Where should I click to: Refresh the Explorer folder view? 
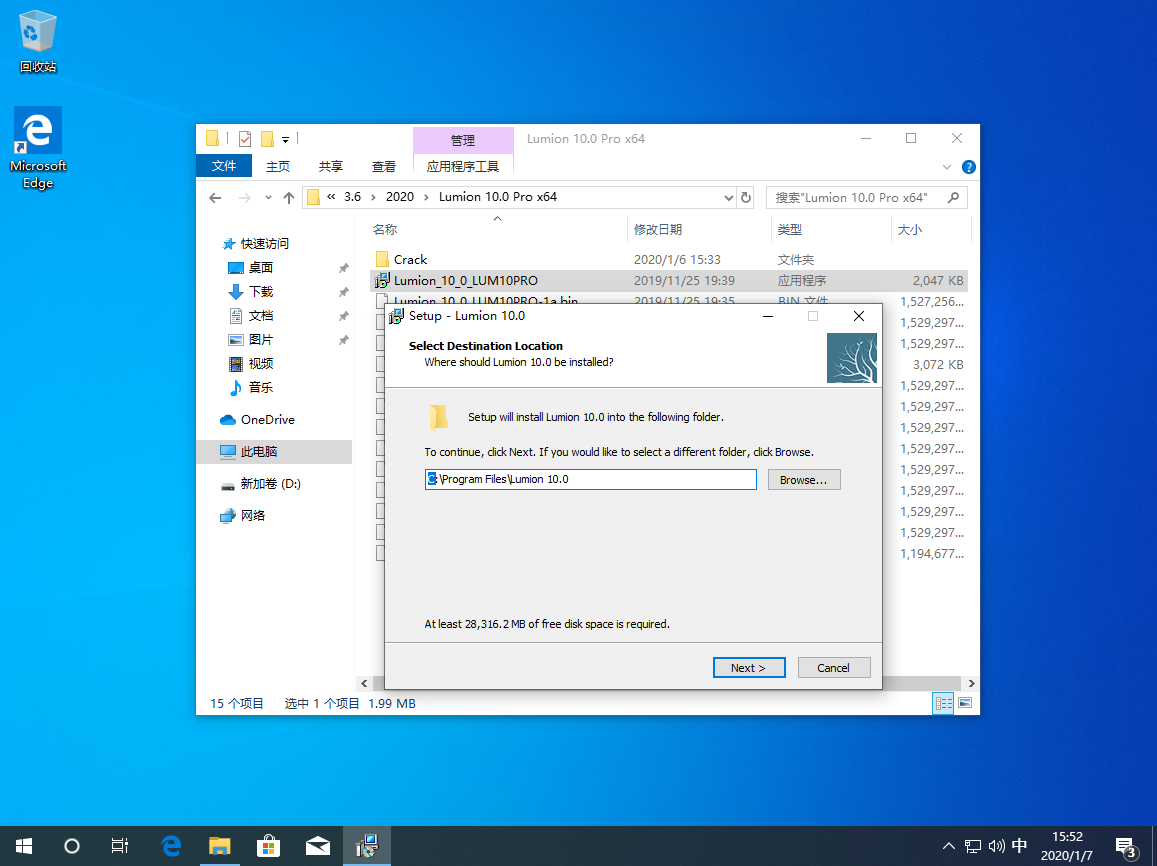click(746, 198)
